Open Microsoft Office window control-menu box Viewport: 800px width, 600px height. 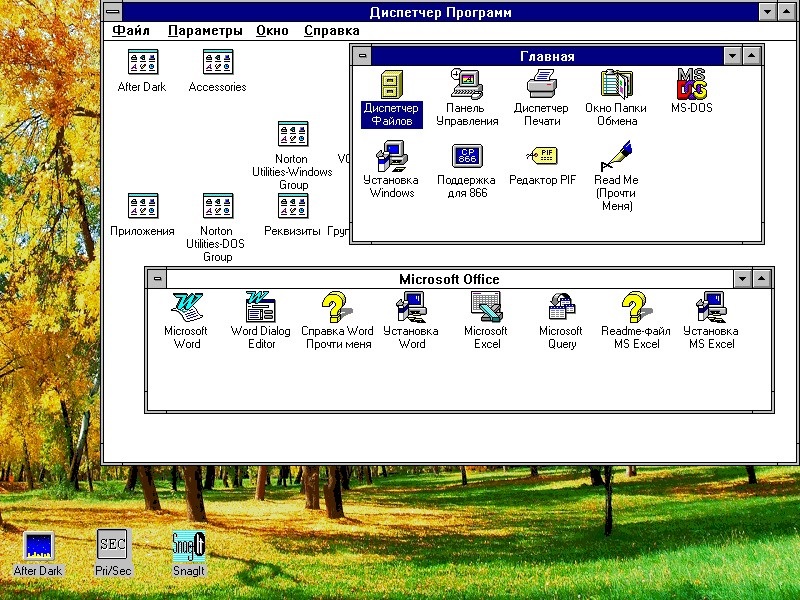(x=157, y=279)
